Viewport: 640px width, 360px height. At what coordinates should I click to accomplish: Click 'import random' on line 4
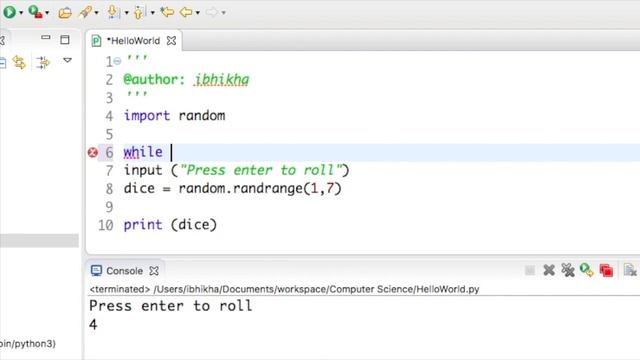point(174,116)
